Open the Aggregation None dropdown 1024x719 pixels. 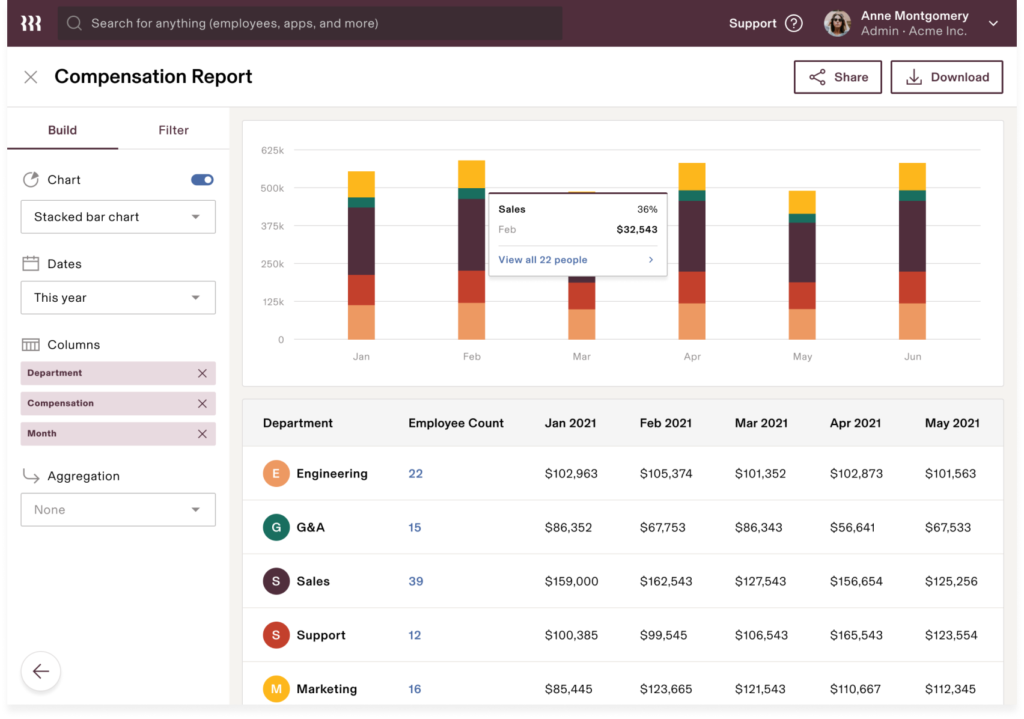[117, 509]
